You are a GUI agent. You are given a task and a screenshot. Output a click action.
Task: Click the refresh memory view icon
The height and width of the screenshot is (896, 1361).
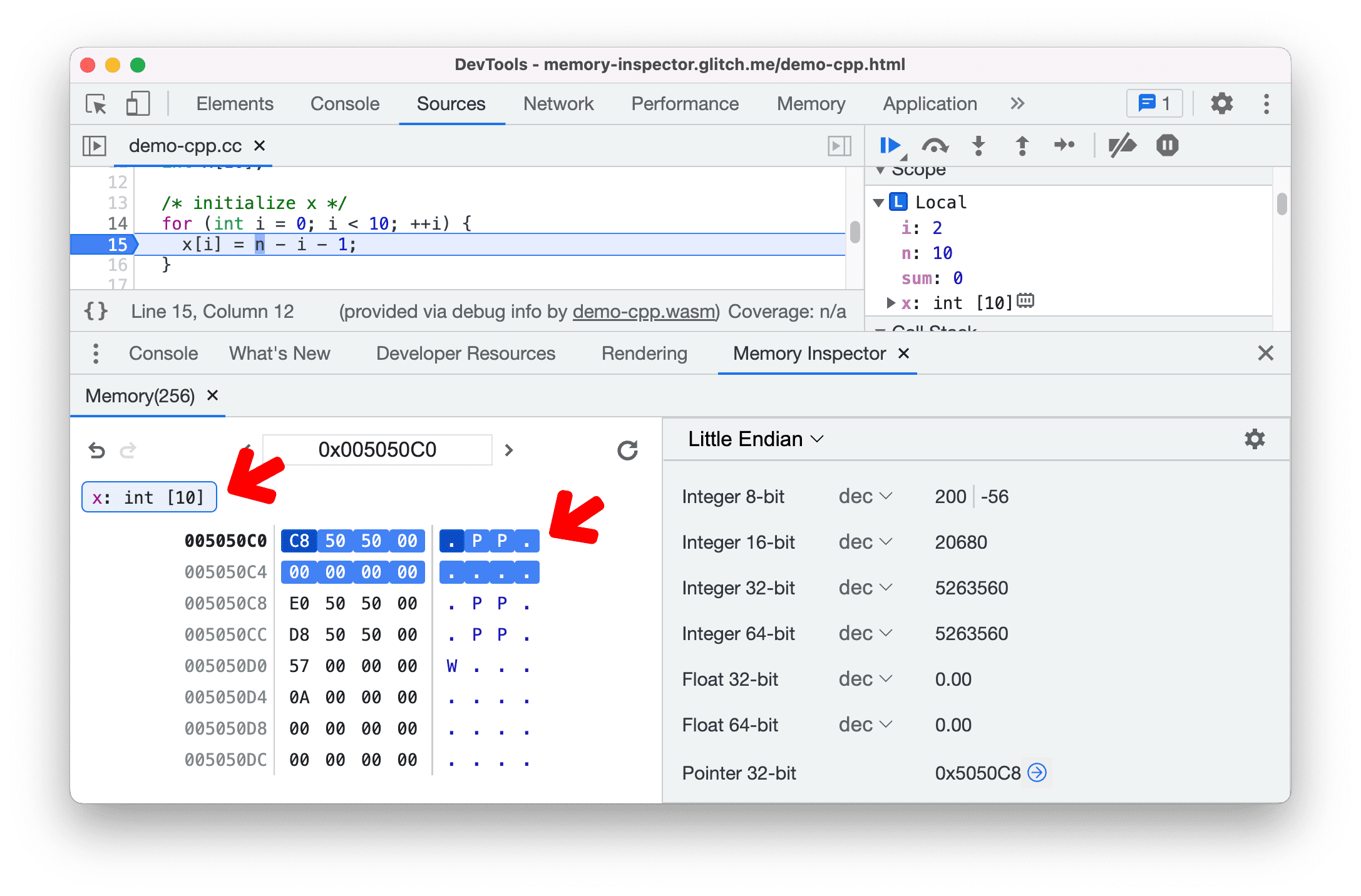pyautogui.click(x=627, y=448)
